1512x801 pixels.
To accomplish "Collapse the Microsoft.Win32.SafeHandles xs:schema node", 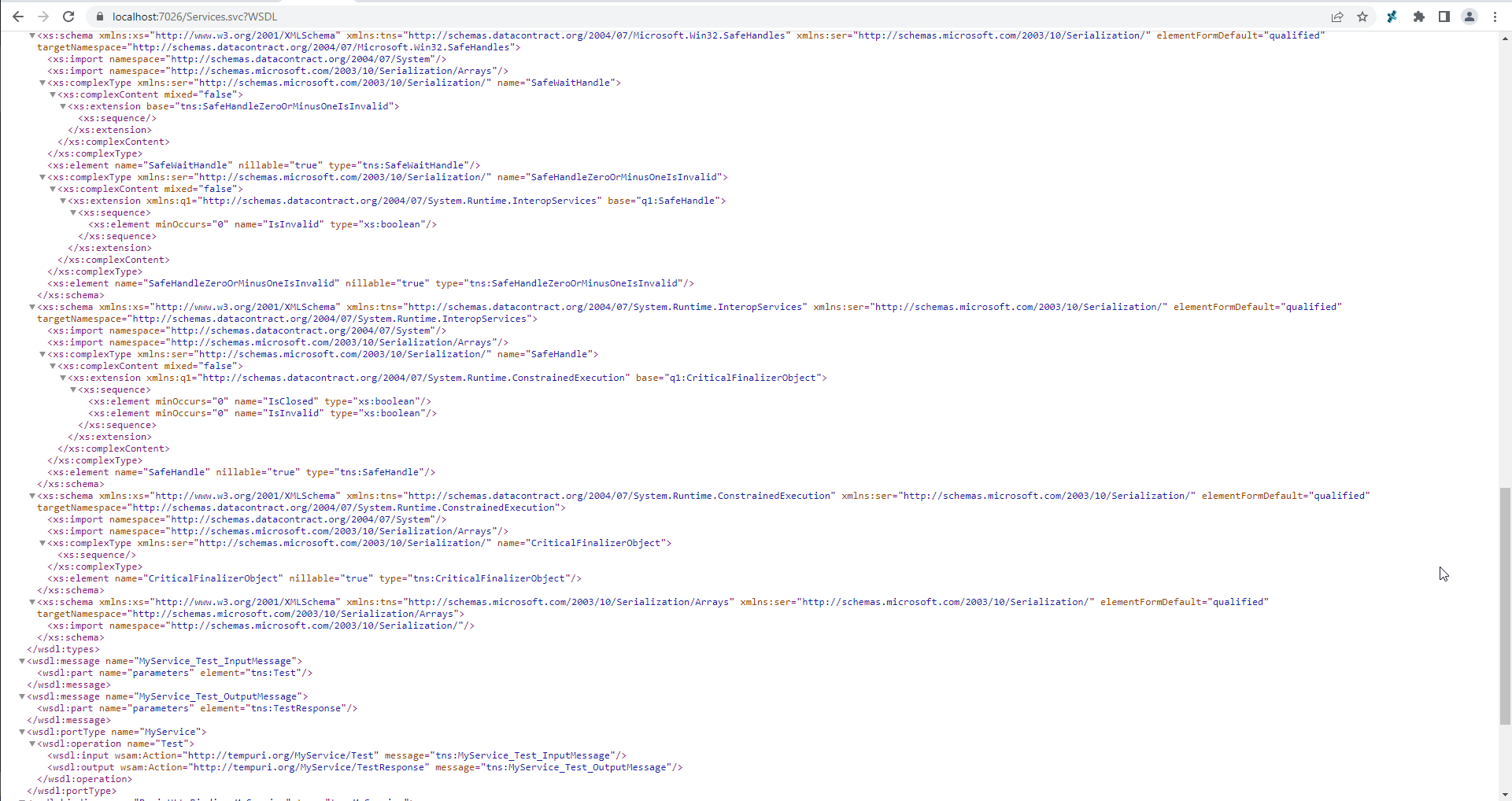I will point(32,35).
